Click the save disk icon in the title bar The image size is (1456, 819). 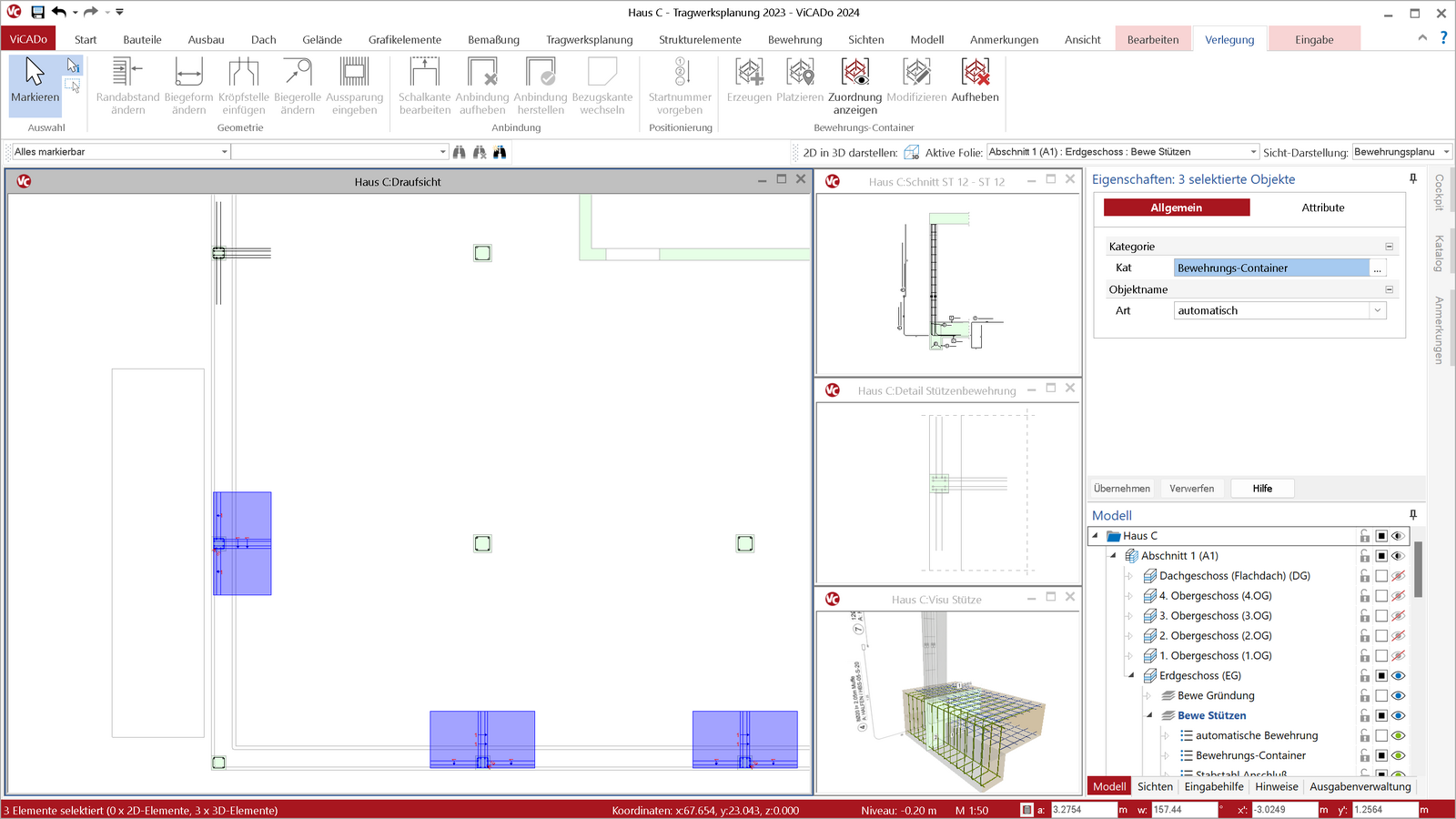click(37, 12)
